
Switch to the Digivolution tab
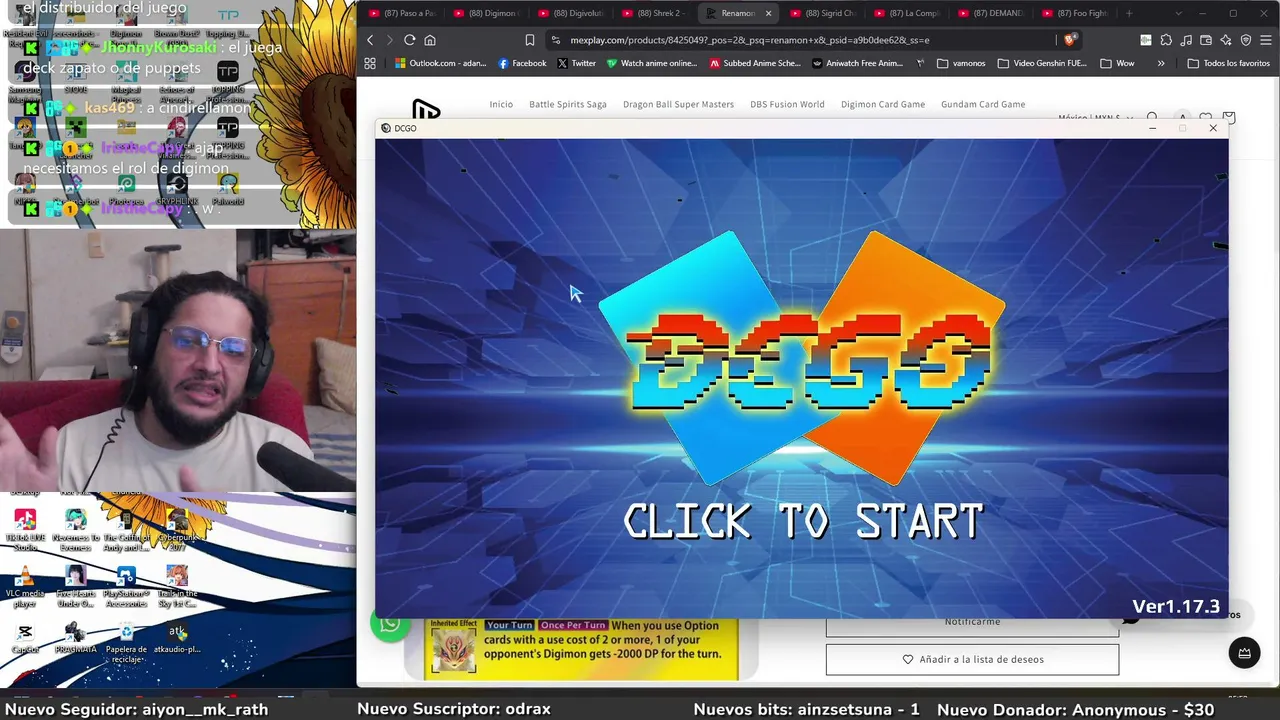tap(570, 13)
